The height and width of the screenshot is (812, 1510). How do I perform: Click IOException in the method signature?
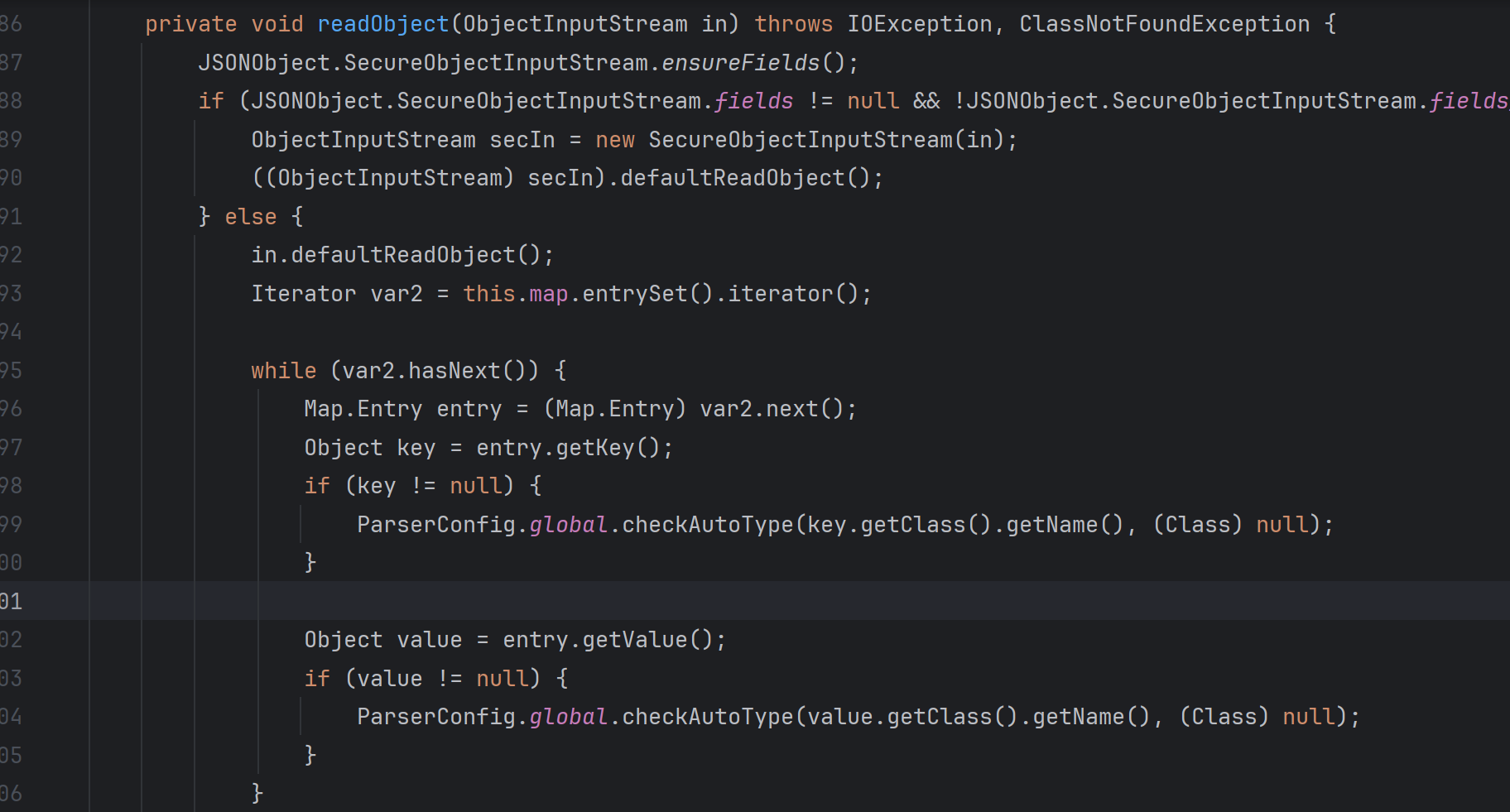click(x=919, y=24)
